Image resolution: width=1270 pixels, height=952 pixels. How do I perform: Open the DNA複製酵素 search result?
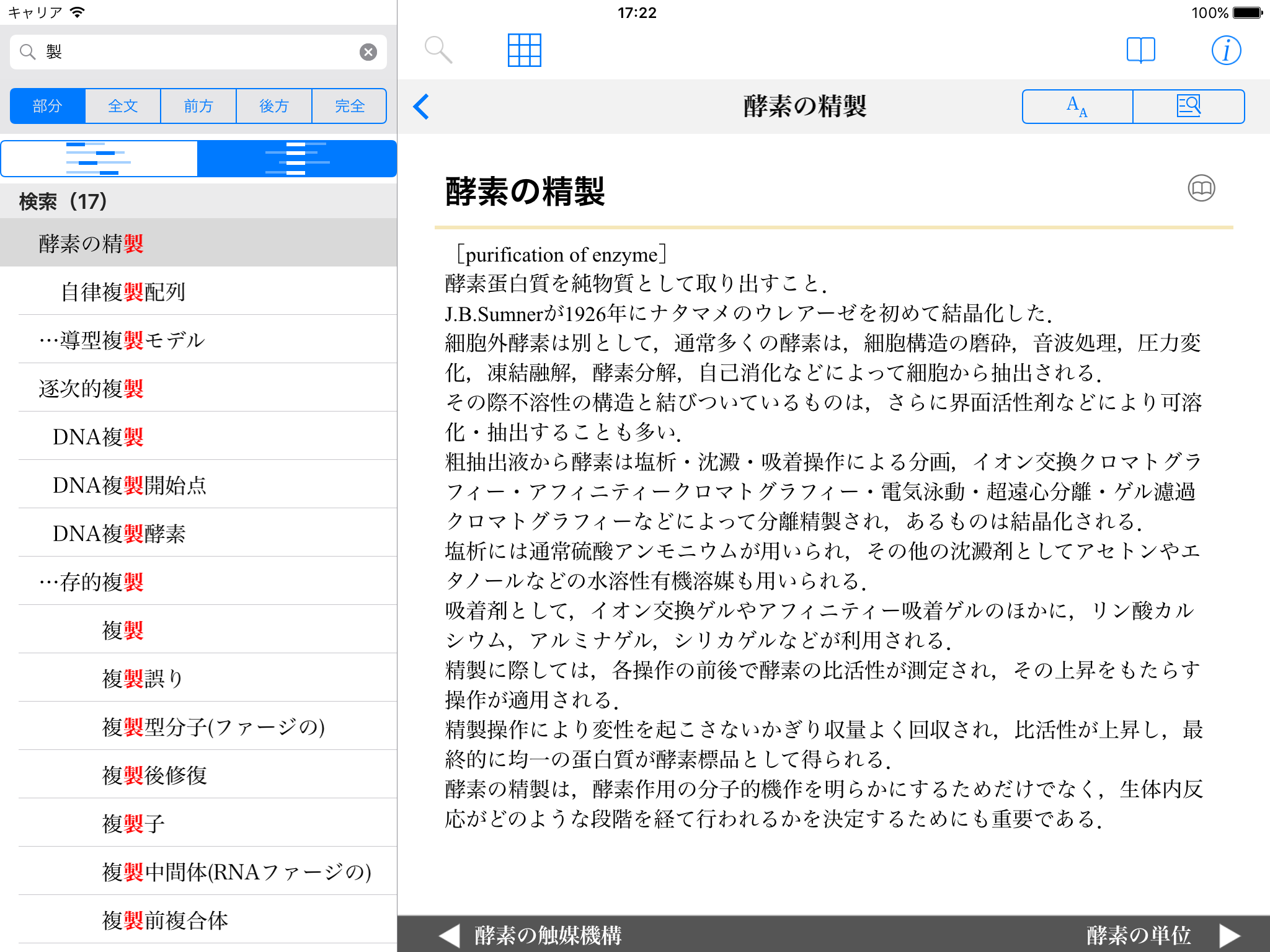119,534
